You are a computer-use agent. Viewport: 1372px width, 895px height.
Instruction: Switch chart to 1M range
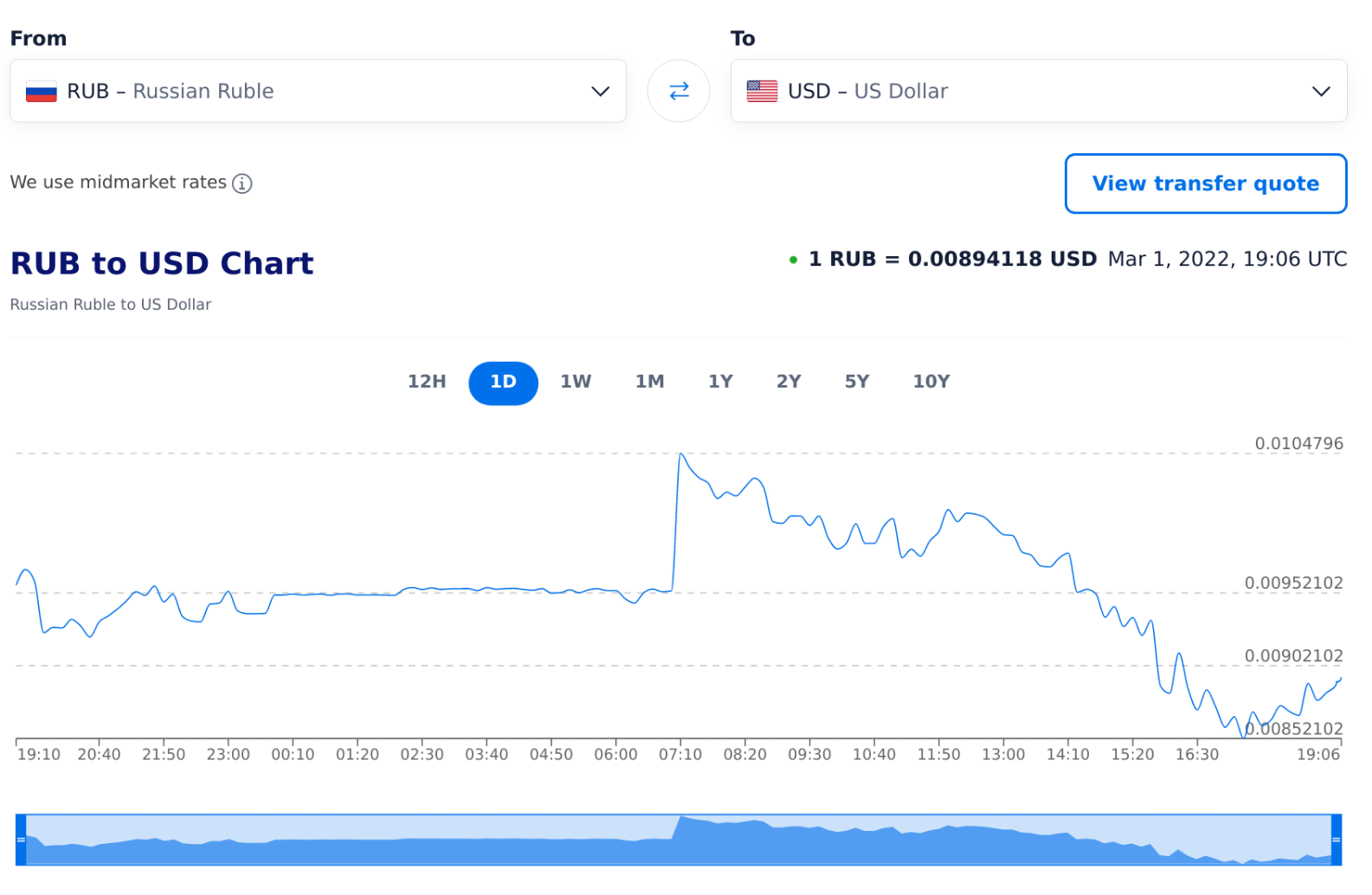(x=649, y=382)
